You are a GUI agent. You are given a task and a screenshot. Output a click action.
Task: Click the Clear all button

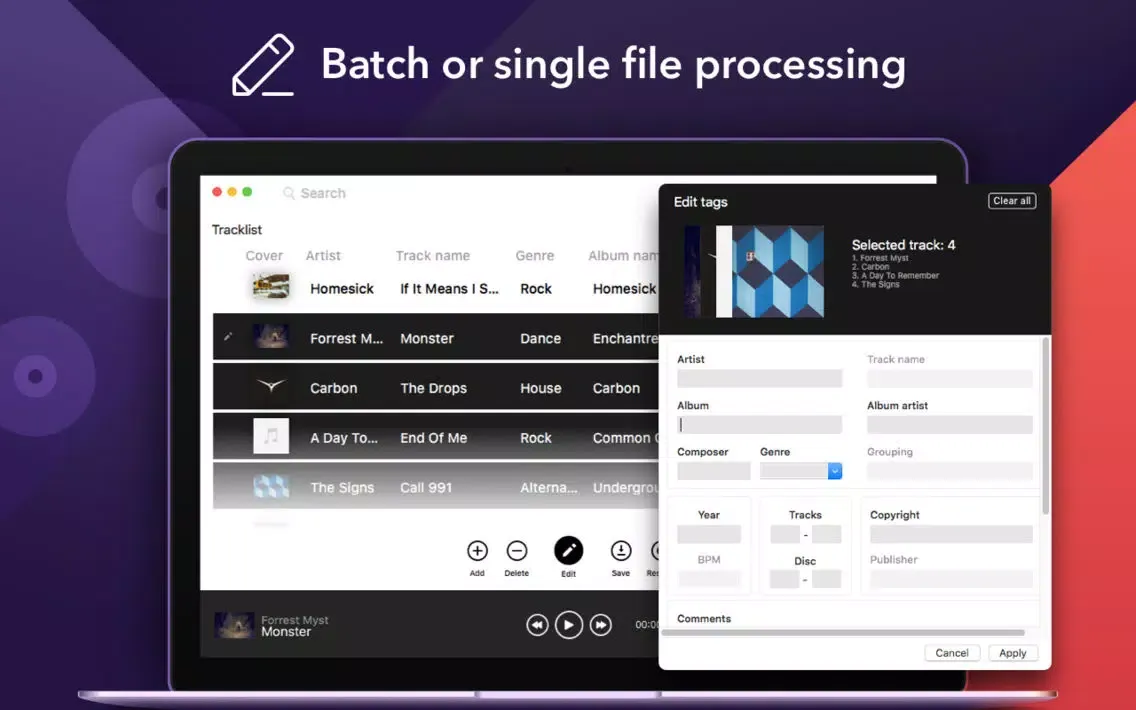(x=1011, y=201)
